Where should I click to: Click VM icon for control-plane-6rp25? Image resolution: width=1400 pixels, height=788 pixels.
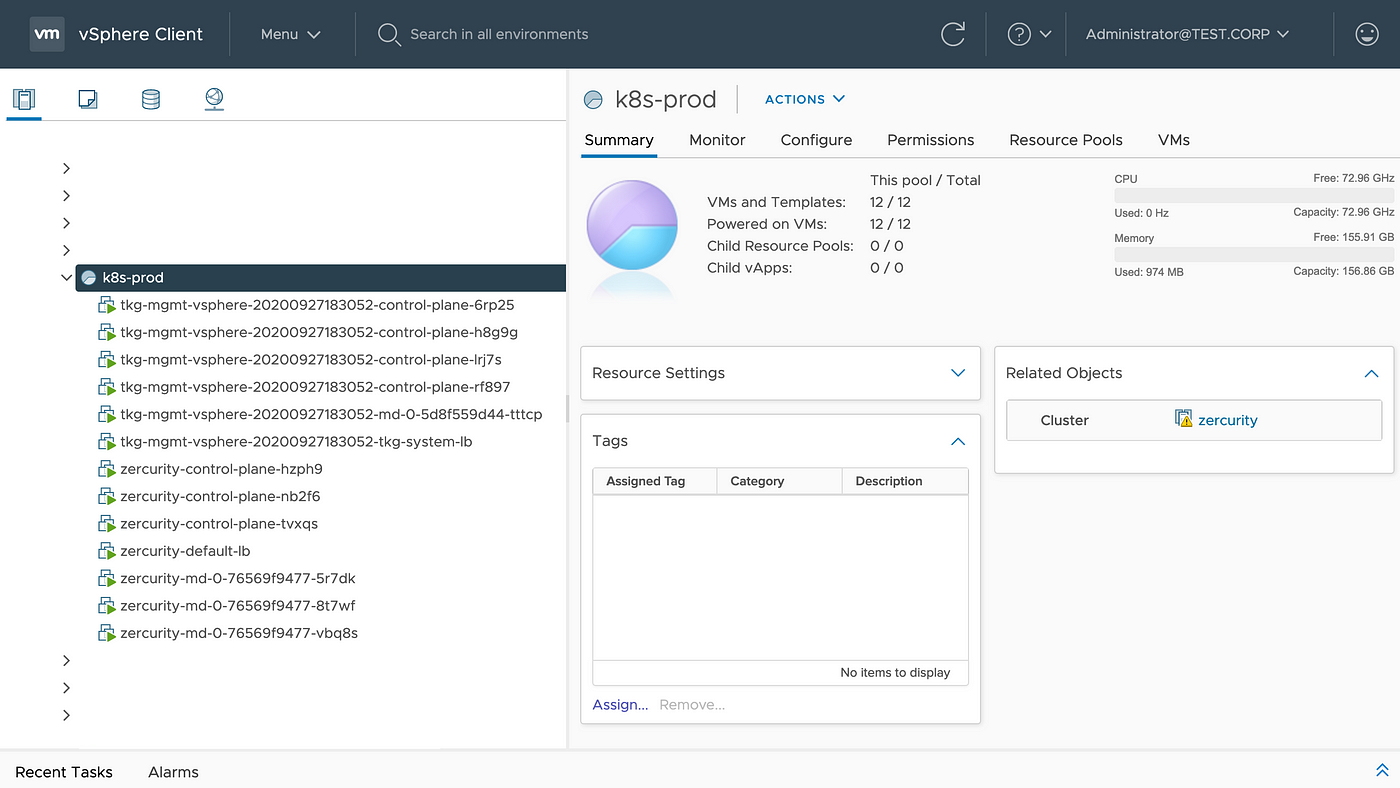tap(107, 305)
